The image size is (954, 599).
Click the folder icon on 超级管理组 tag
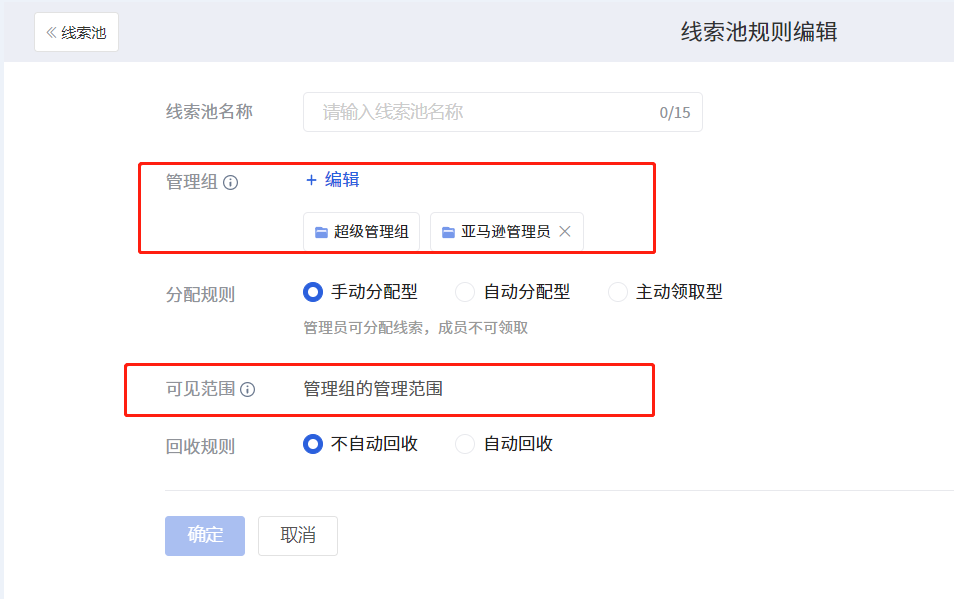pyautogui.click(x=321, y=232)
